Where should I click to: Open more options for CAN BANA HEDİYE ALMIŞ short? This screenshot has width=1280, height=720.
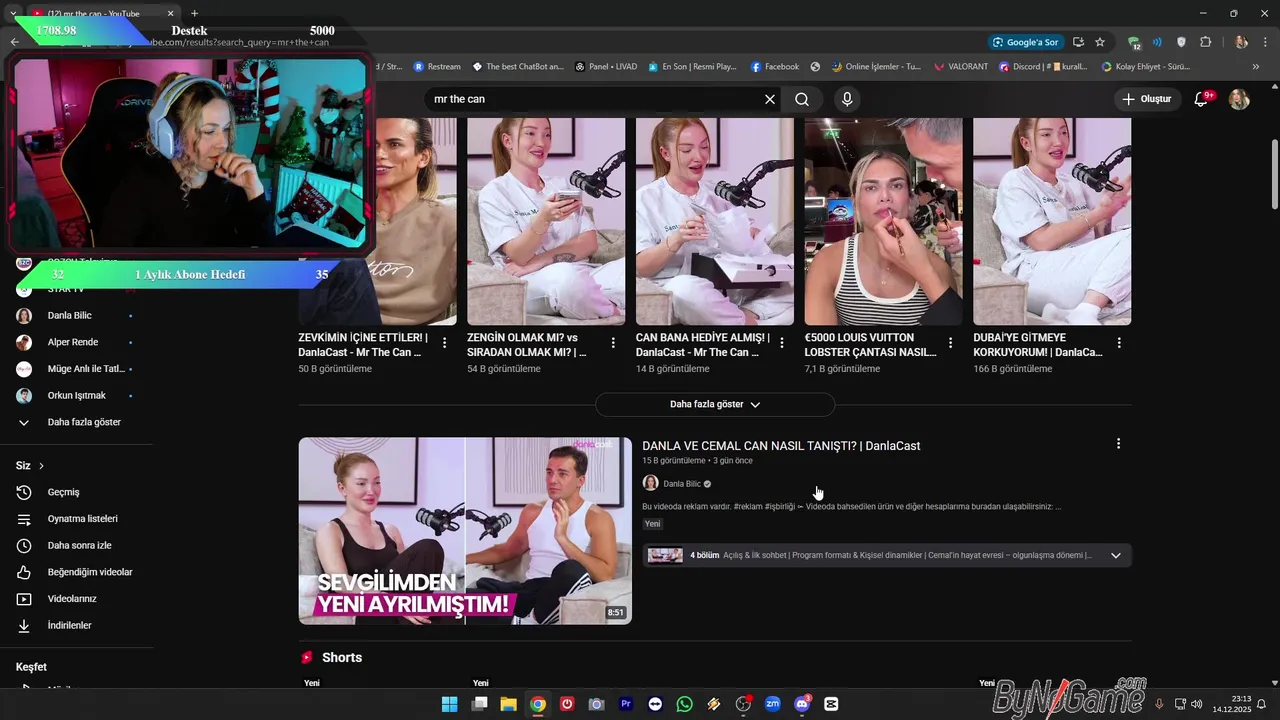(x=782, y=343)
